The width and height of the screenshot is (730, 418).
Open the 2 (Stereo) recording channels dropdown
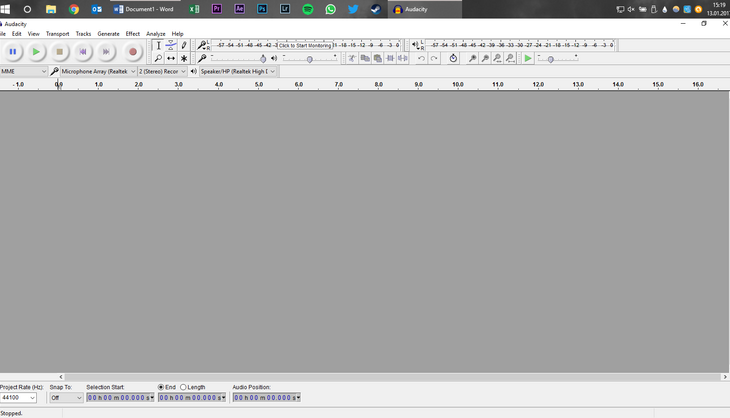pyautogui.click(x=162, y=71)
